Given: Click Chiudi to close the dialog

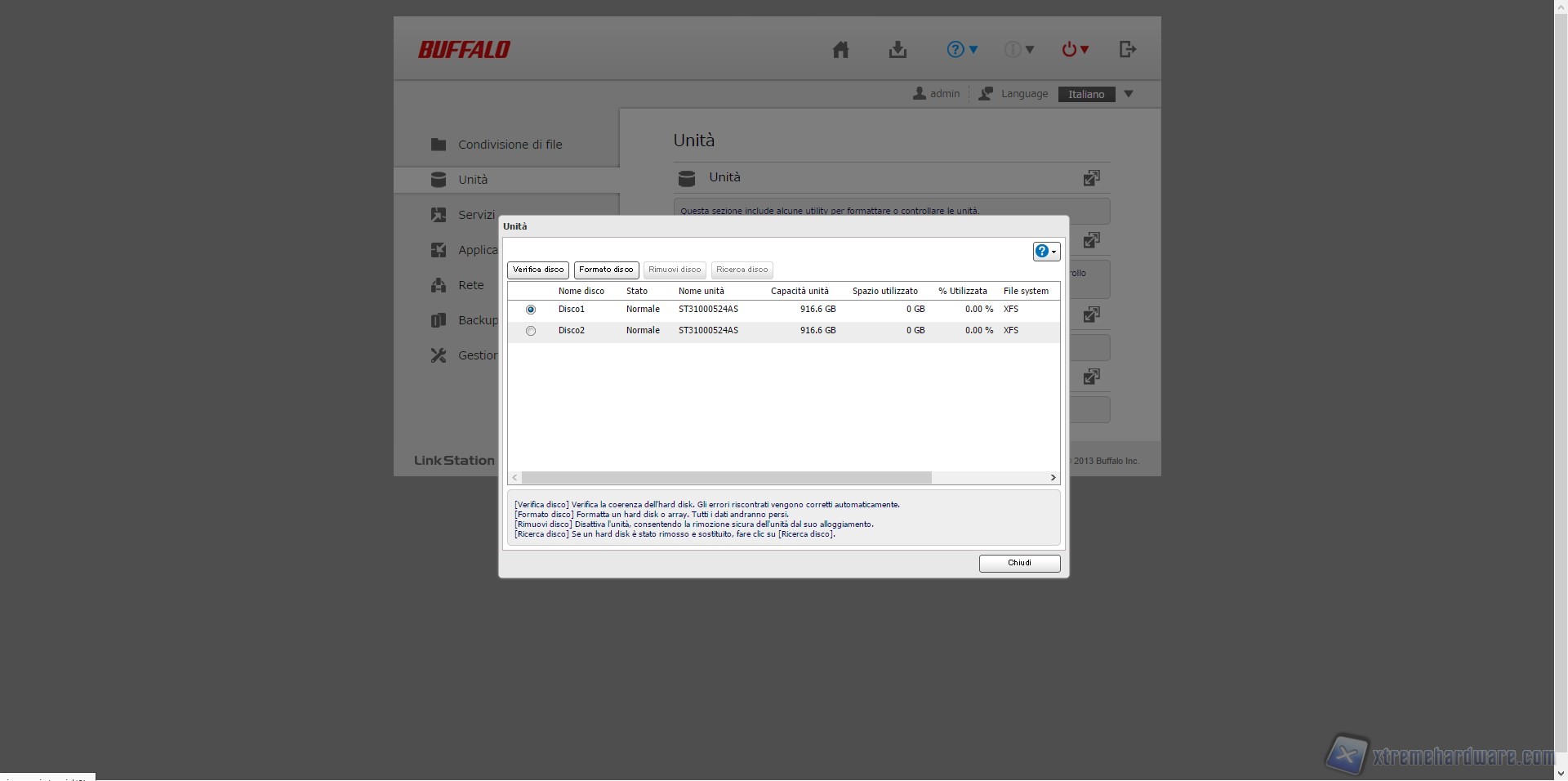Looking at the screenshot, I should pyautogui.click(x=1019, y=563).
